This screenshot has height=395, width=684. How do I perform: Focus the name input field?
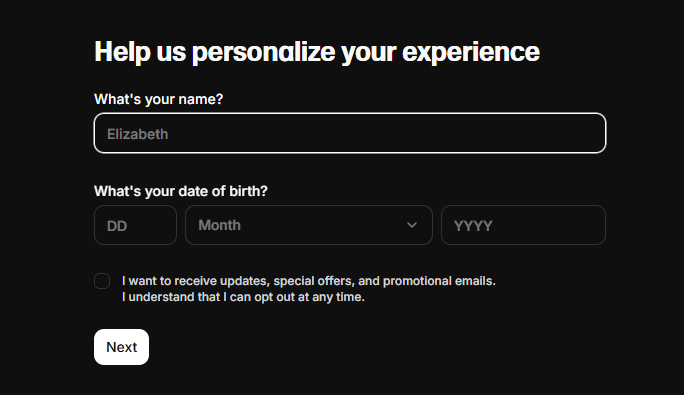pos(350,133)
